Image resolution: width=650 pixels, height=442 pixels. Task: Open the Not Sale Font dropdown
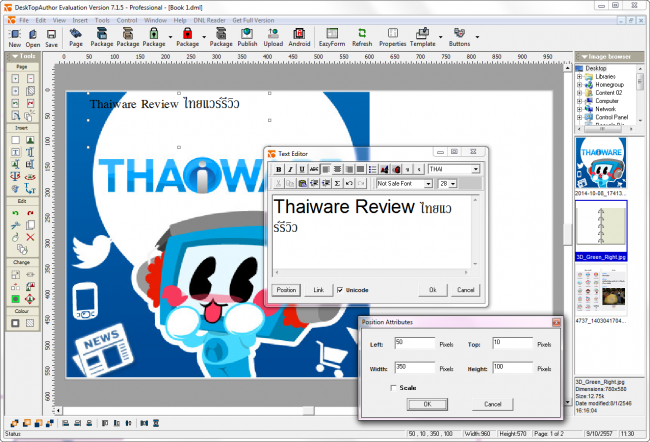pyautogui.click(x=428, y=183)
